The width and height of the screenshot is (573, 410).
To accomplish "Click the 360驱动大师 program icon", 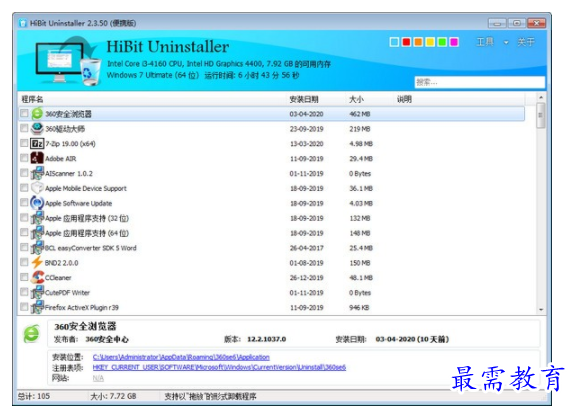I will 37,129.
